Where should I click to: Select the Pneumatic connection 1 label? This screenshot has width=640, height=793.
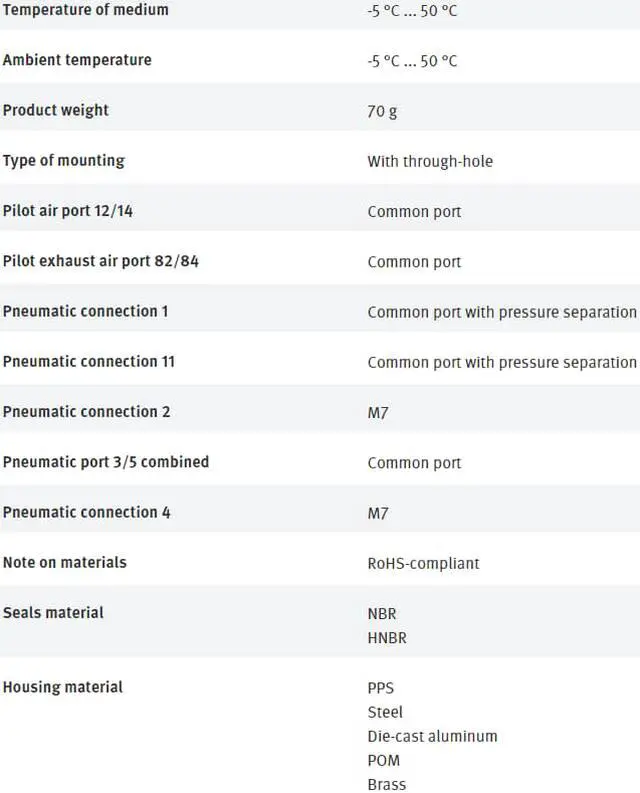click(85, 311)
